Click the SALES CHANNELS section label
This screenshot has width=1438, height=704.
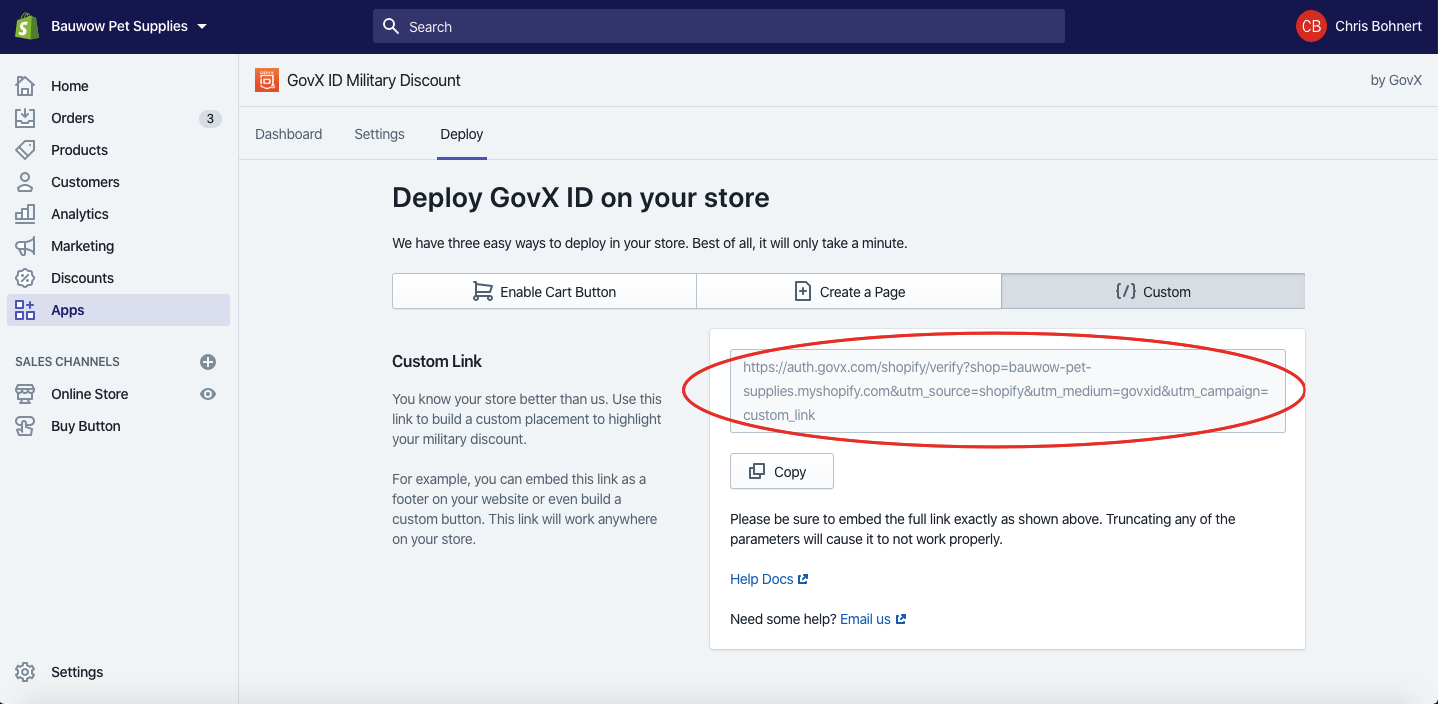pyautogui.click(x=67, y=362)
